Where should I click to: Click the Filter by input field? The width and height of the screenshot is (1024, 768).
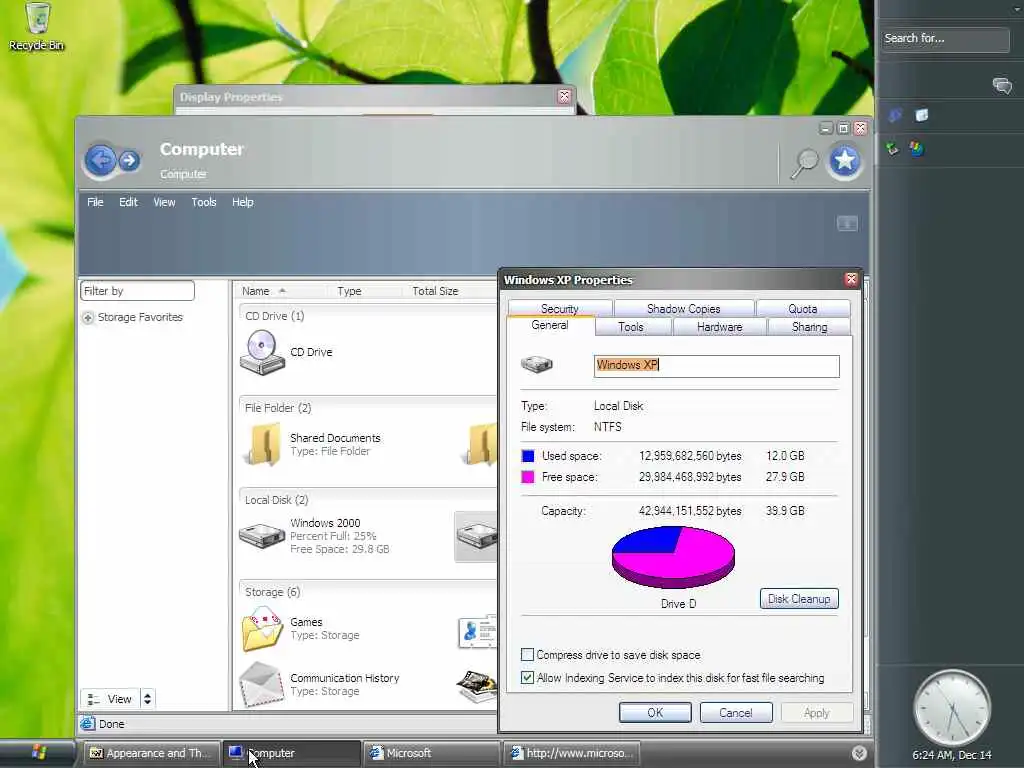137,291
